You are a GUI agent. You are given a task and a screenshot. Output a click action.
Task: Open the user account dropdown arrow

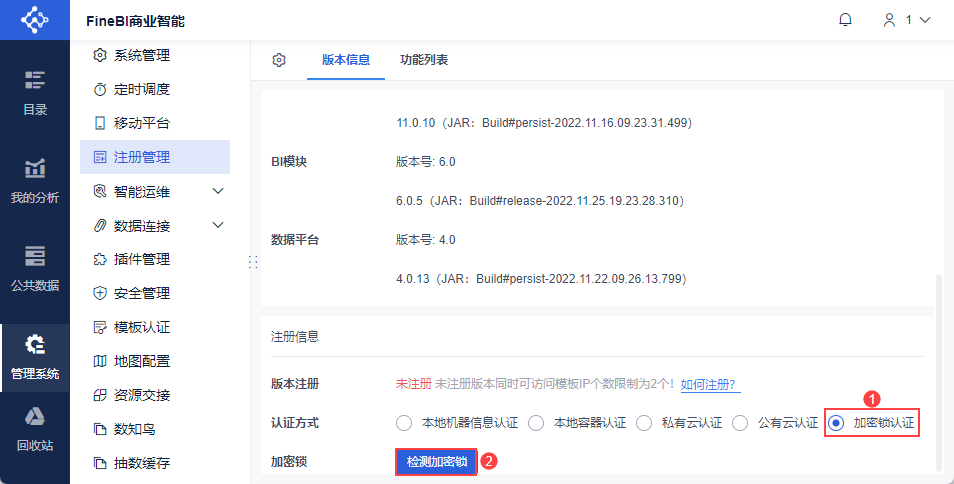[x=925, y=20]
